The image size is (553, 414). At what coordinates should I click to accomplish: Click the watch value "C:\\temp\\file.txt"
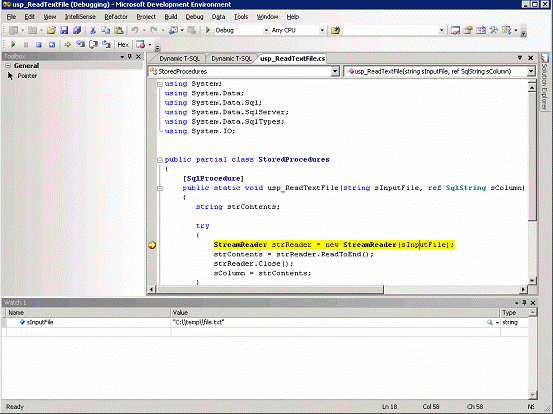pyautogui.click(x=198, y=322)
